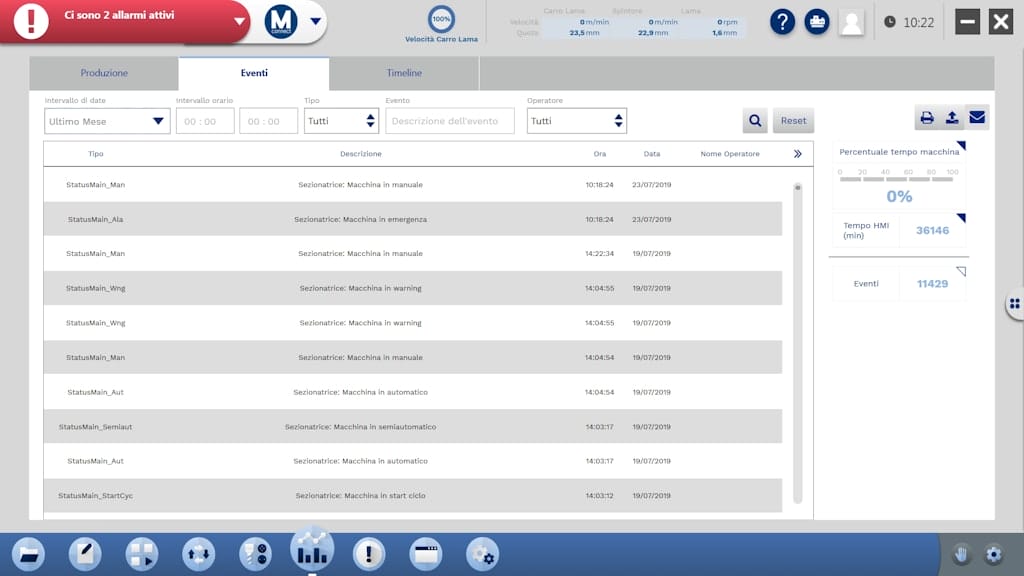Open the folder icon in bottom bar
Screen dimensions: 1024x576
pos(28,554)
